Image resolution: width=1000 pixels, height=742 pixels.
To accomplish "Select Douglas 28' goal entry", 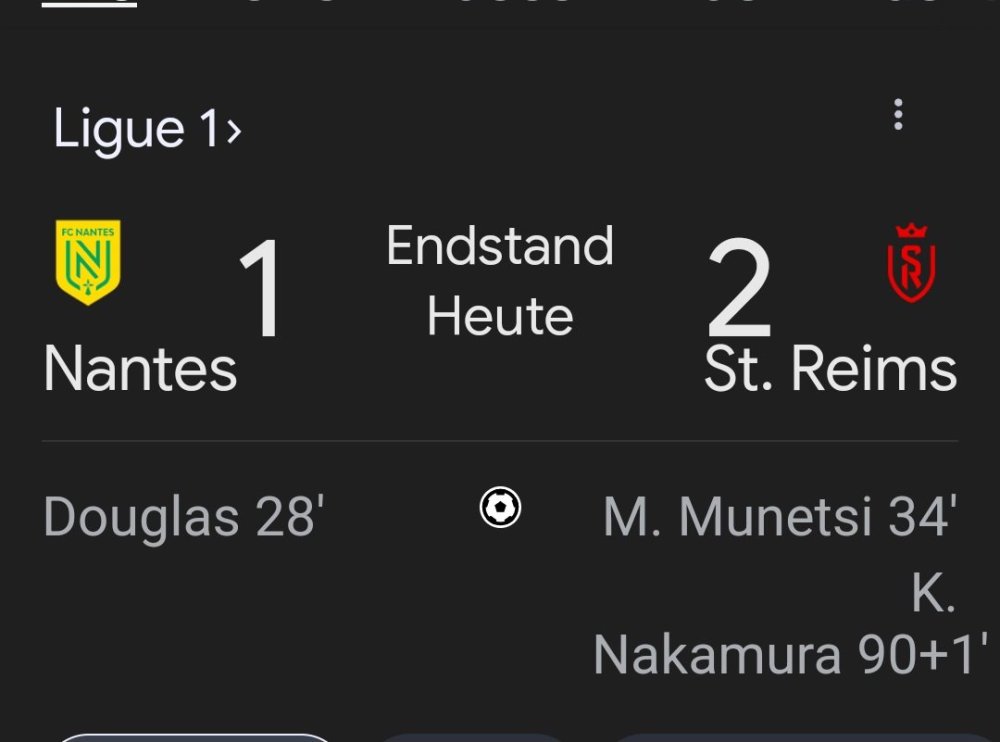I will pos(184,517).
